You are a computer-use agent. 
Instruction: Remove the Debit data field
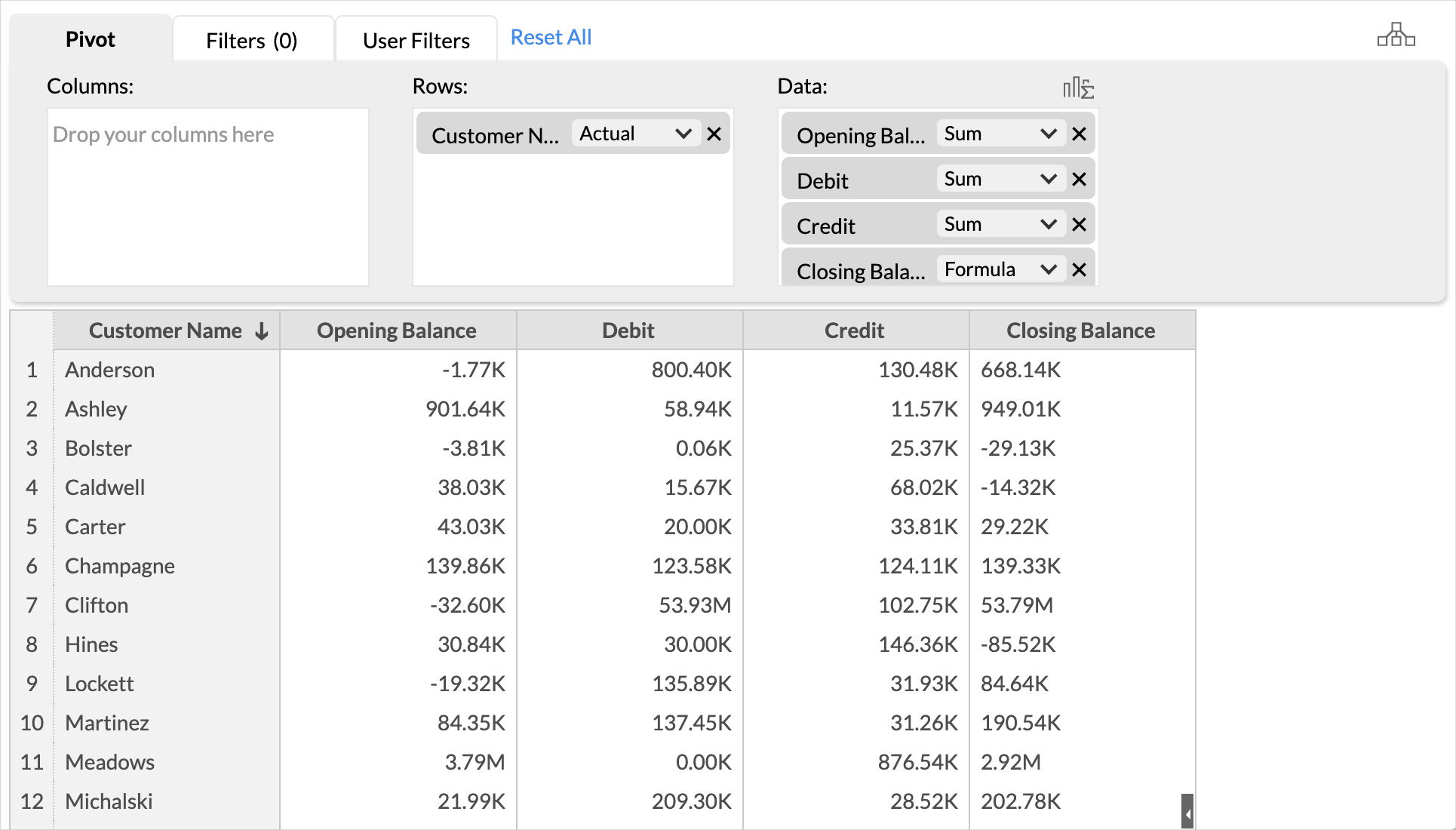tap(1079, 180)
